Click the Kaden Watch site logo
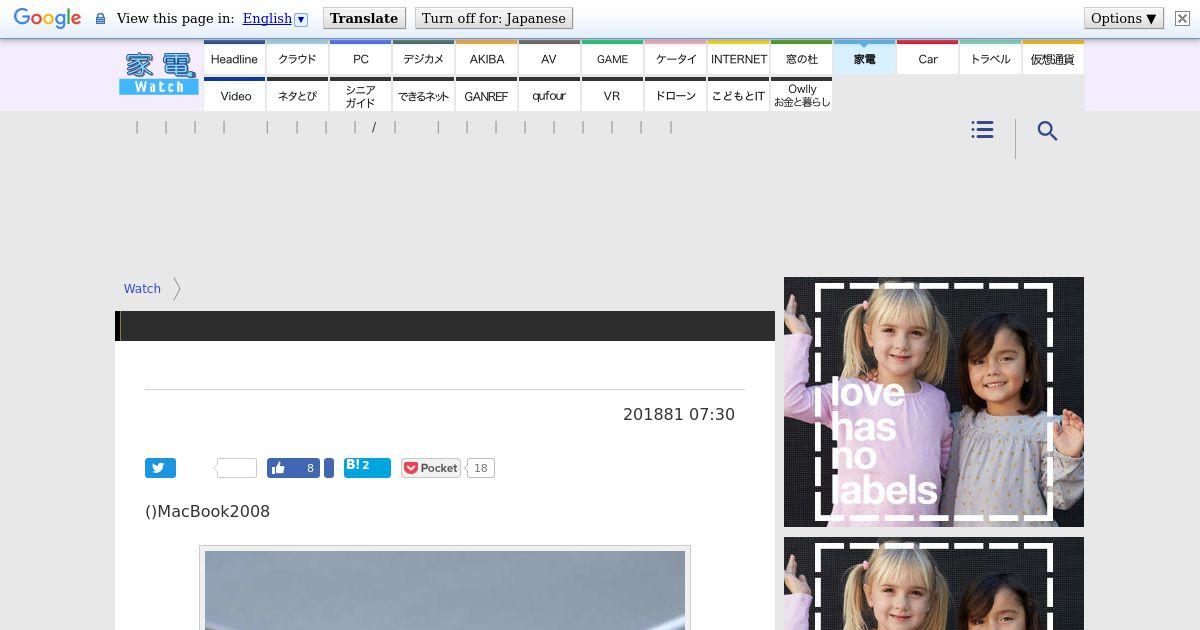Screen dimensions: 1200x630 [x=159, y=74]
